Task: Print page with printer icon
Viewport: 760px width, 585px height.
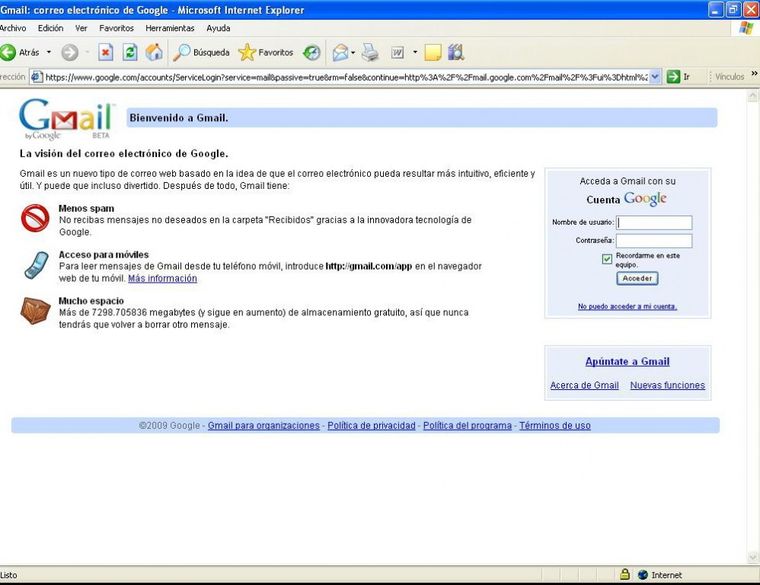Action: (x=370, y=52)
